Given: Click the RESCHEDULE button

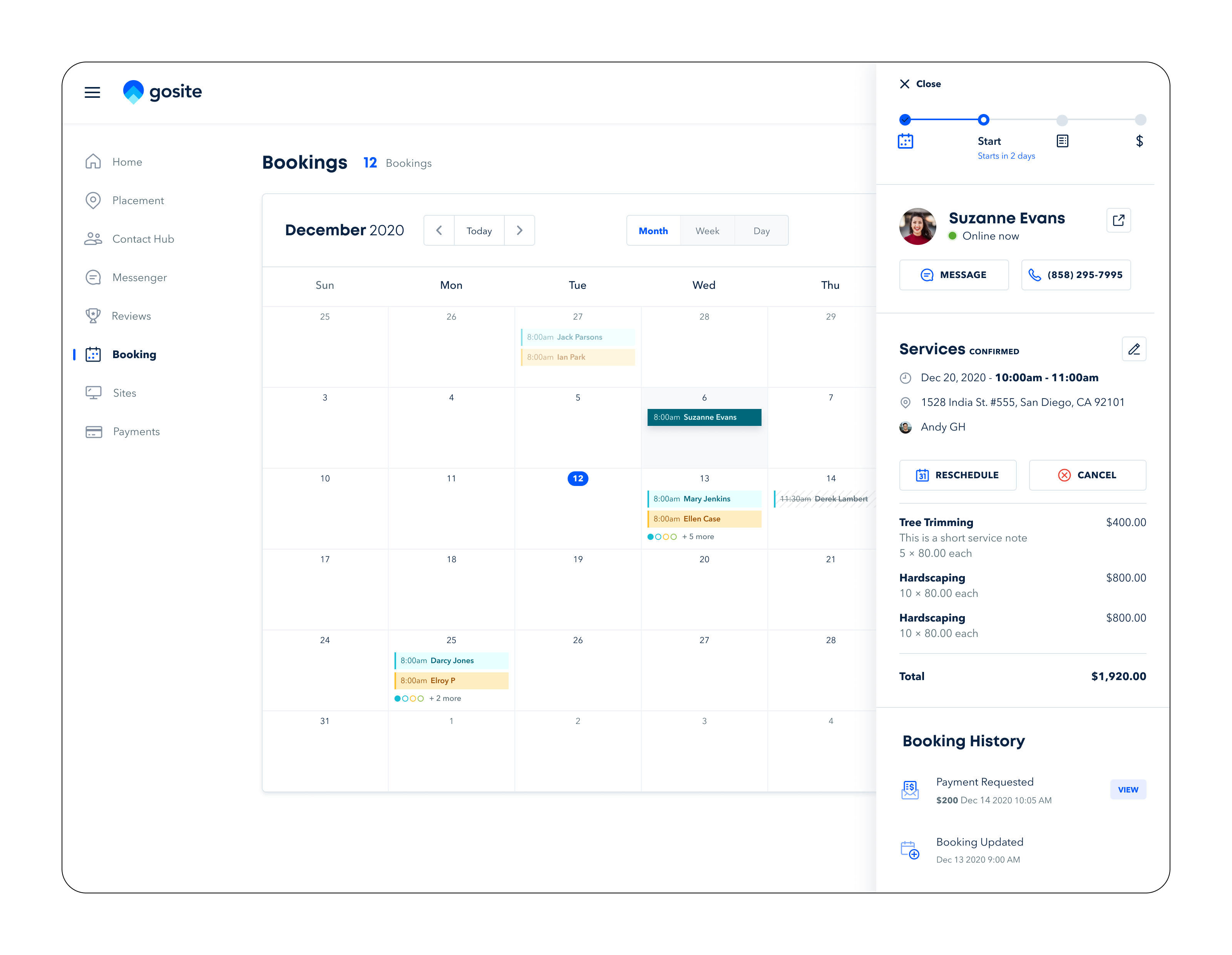Looking at the screenshot, I should click(x=957, y=475).
